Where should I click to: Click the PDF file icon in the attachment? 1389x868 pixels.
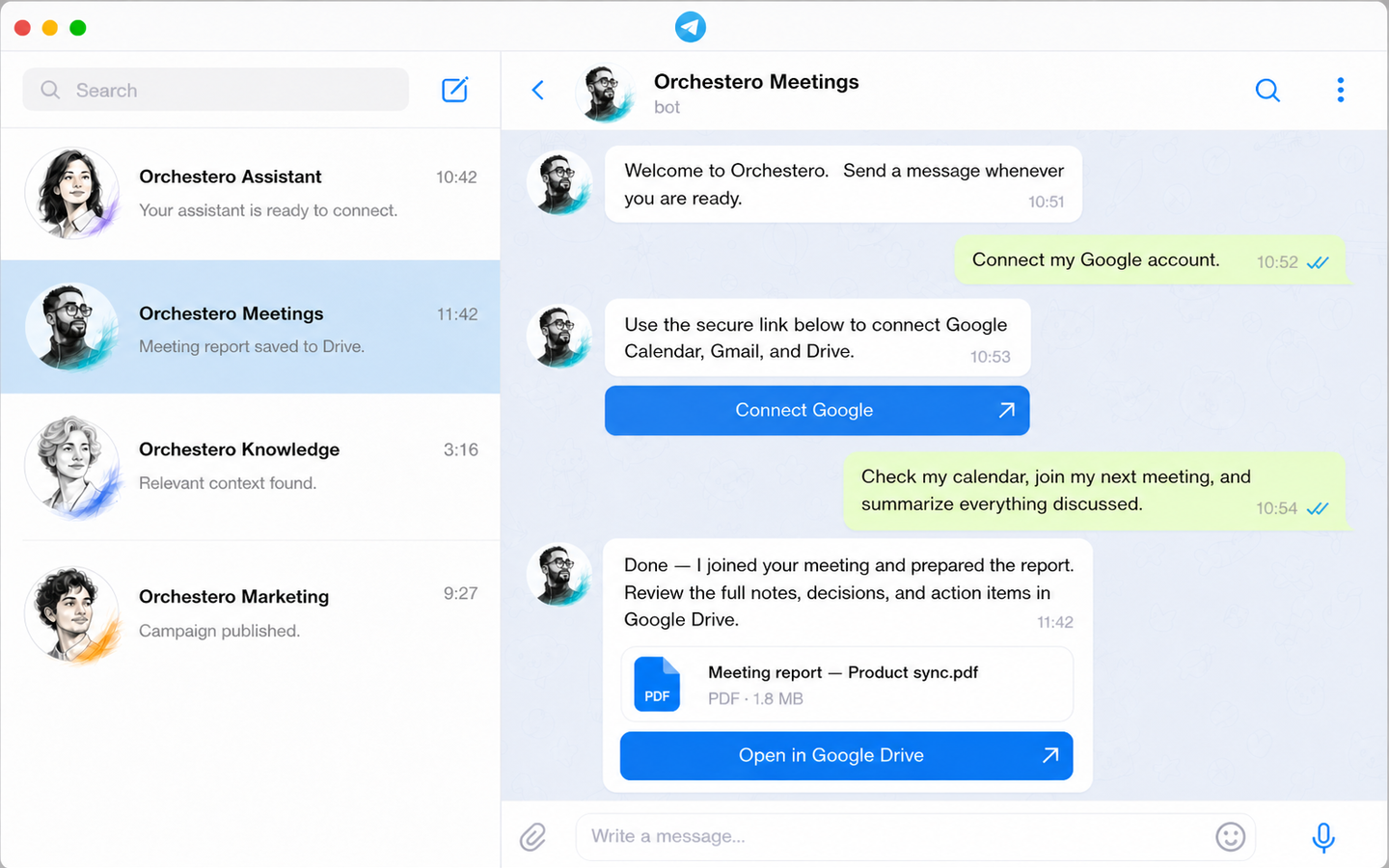click(657, 684)
